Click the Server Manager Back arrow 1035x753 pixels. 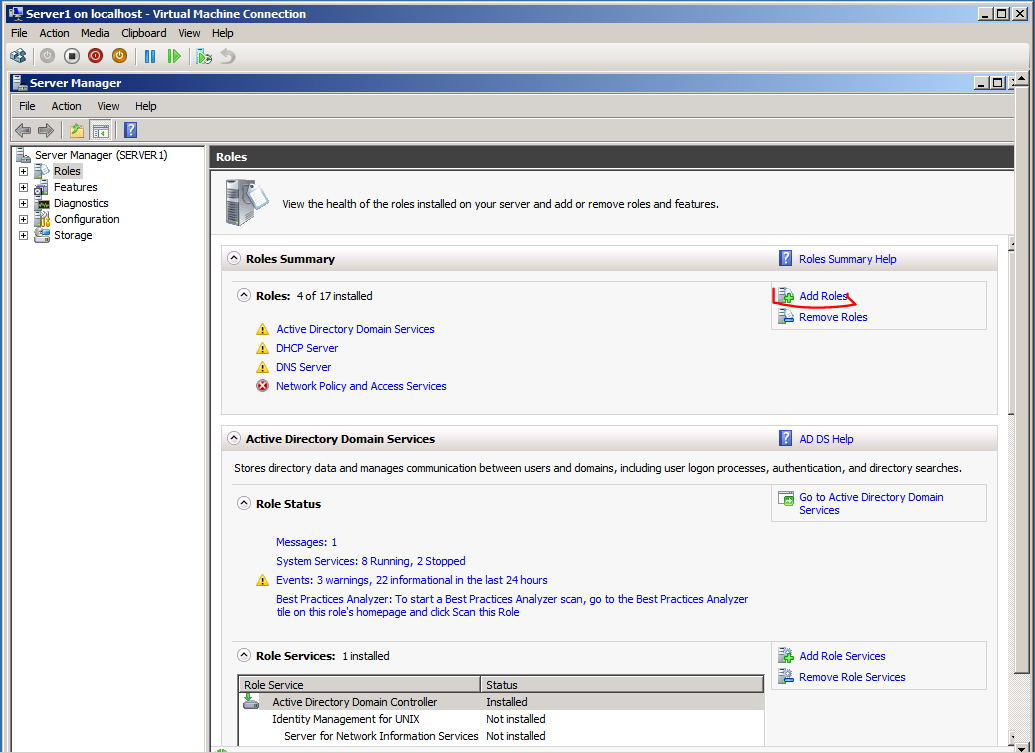point(23,130)
